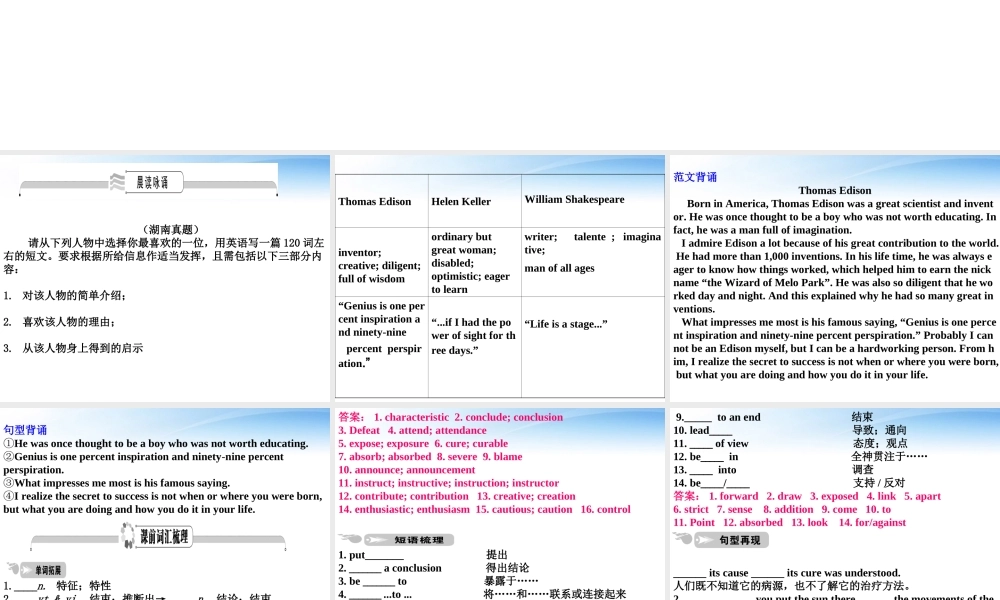The image size is (1000, 600).
Task: Open the 范文背诵 Thomas Edison essay slide
Action: point(835,278)
